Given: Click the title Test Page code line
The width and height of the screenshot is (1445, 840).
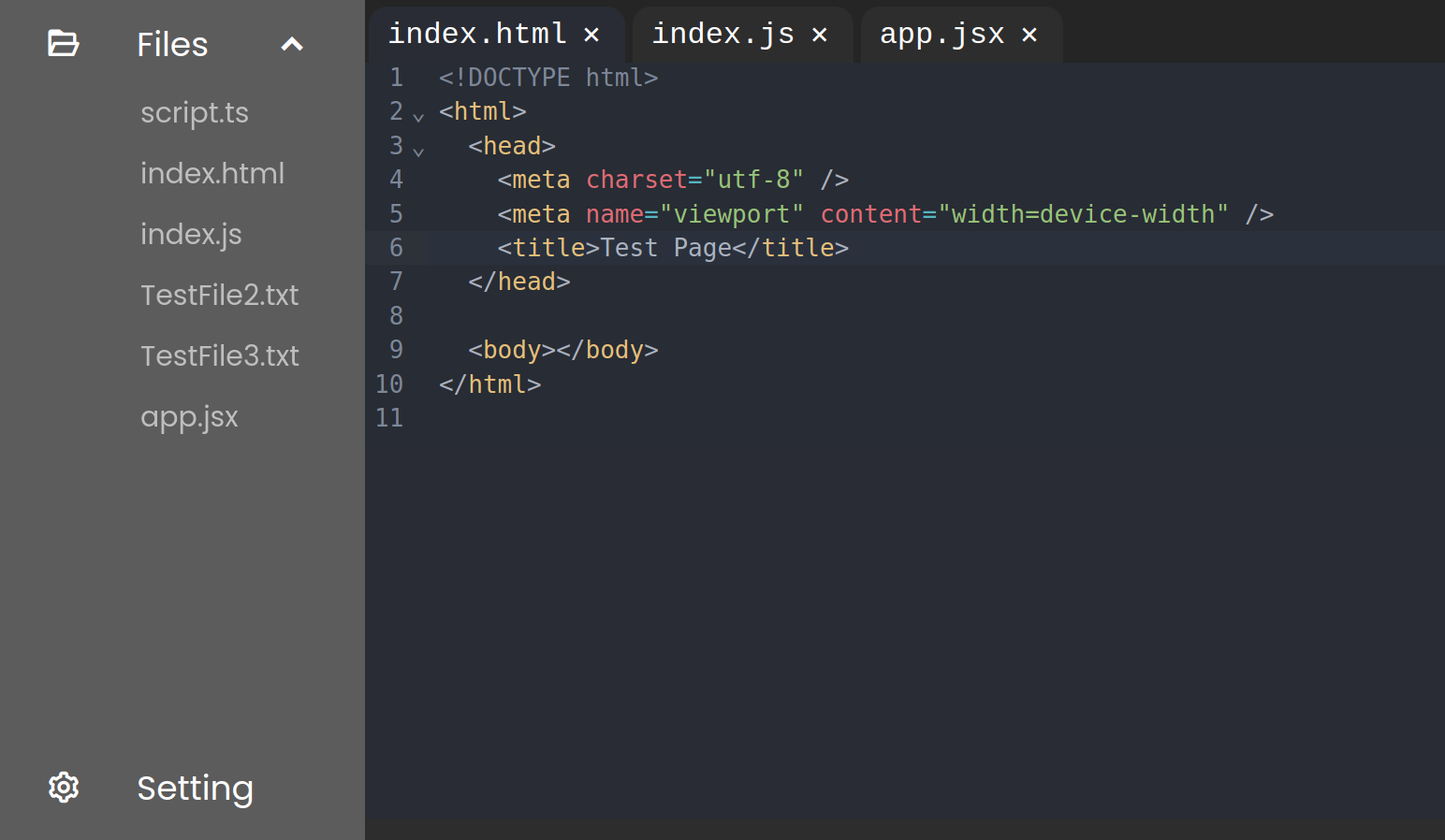Looking at the screenshot, I should pyautogui.click(x=673, y=248).
